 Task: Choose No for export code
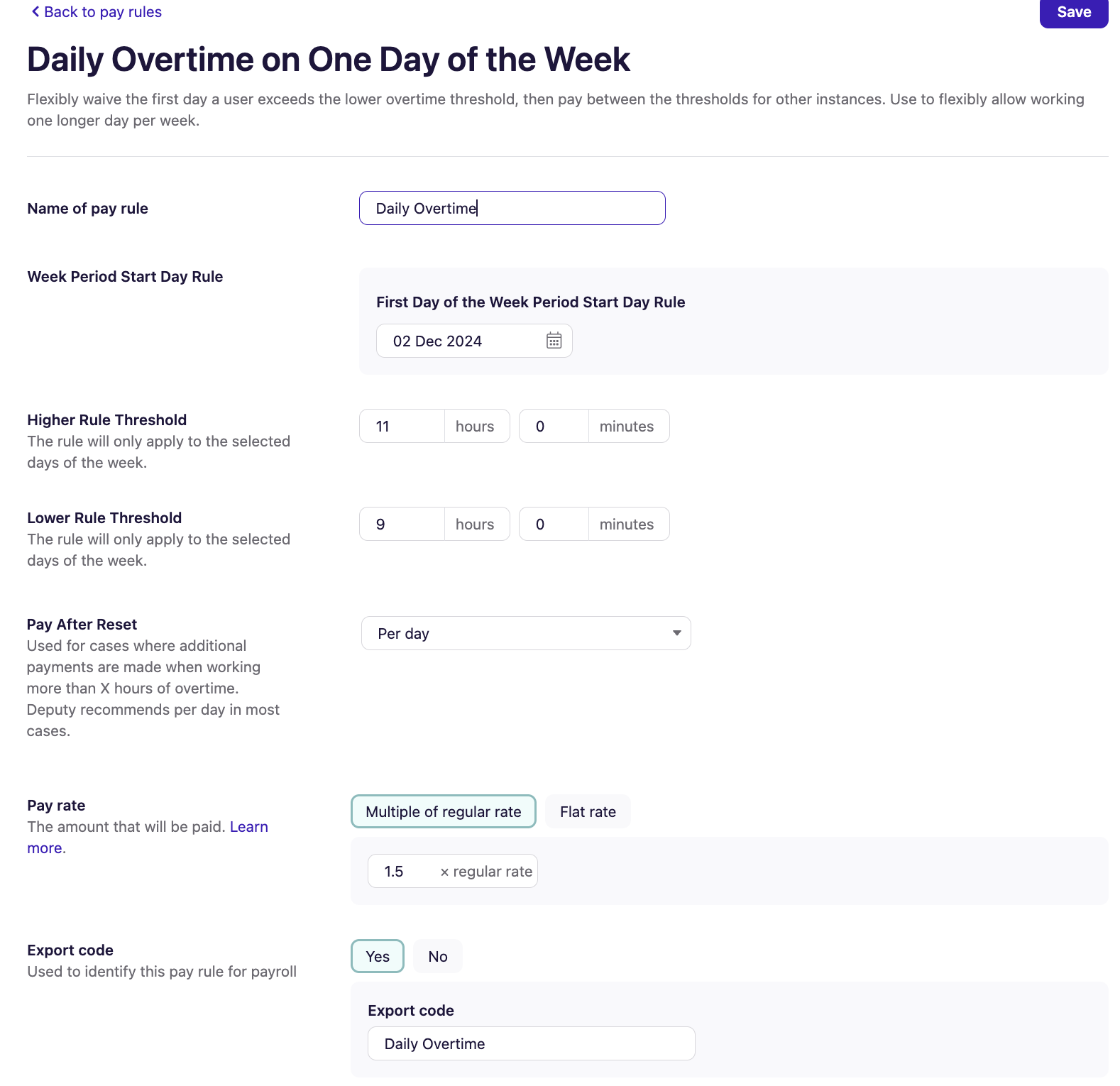437,956
